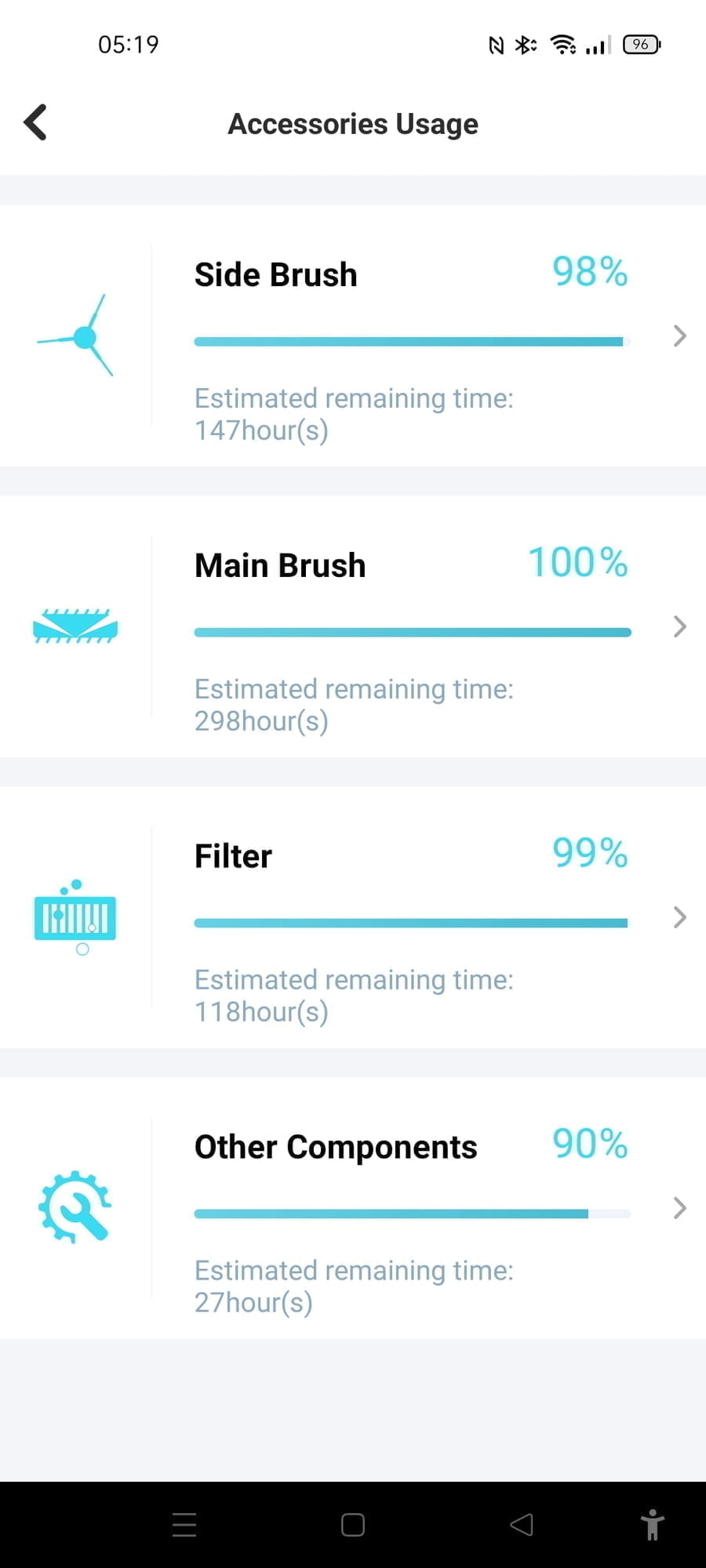Screen dimensions: 706x1568
Task: Expand Main Brush details chevron
Action: [x=679, y=626]
